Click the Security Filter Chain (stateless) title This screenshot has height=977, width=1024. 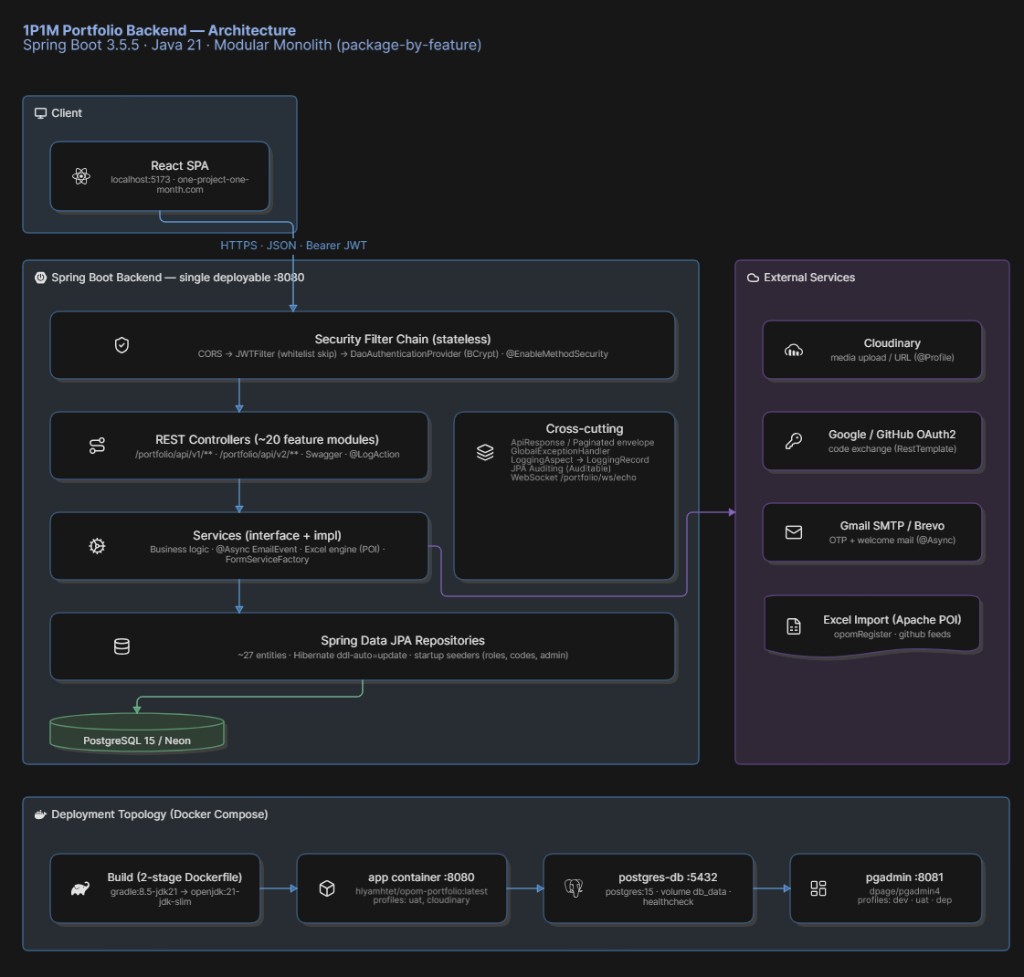[x=402, y=339]
